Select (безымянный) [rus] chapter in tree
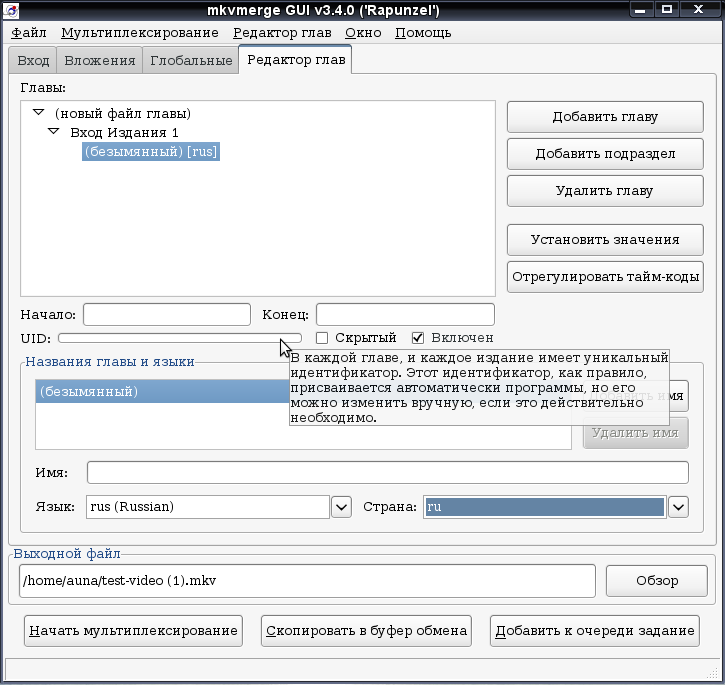This screenshot has height=685, width=725. click(151, 152)
